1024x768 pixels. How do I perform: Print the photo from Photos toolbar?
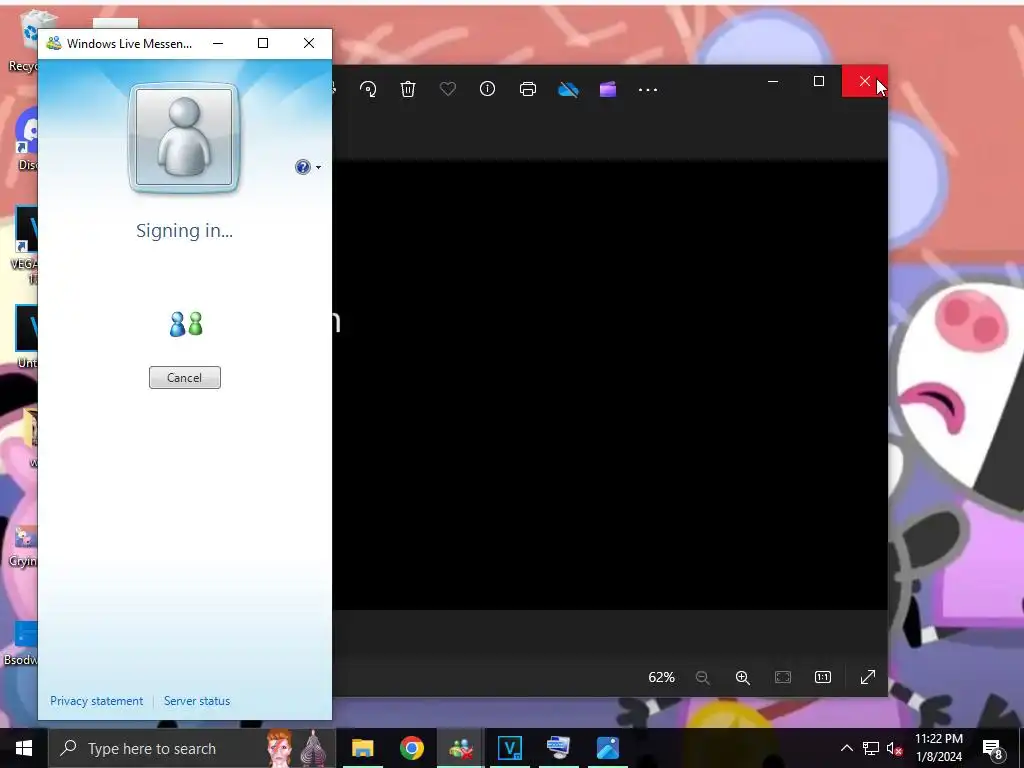coord(528,89)
